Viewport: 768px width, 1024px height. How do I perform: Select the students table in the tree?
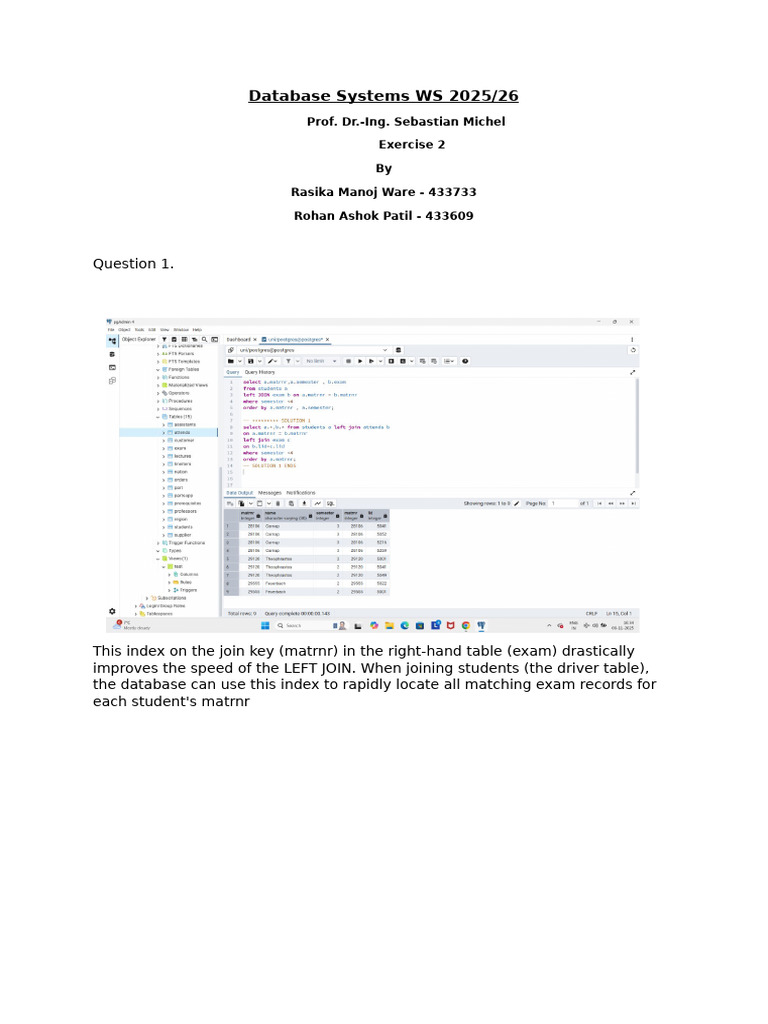click(x=184, y=527)
